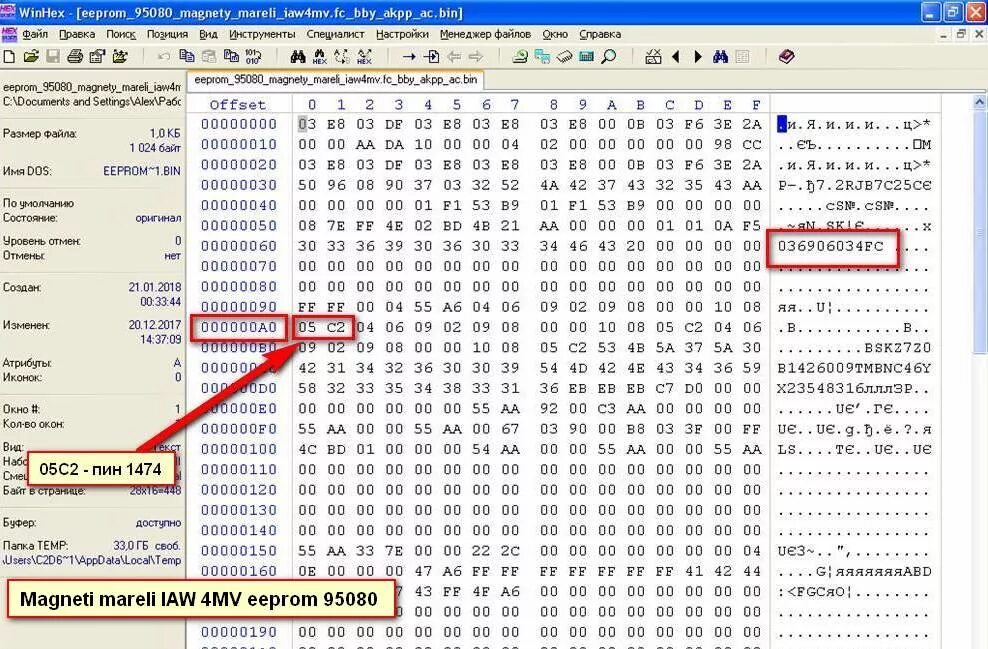Open the Менеджер файлов menu
Screen dimensions: 988x649
point(485,34)
